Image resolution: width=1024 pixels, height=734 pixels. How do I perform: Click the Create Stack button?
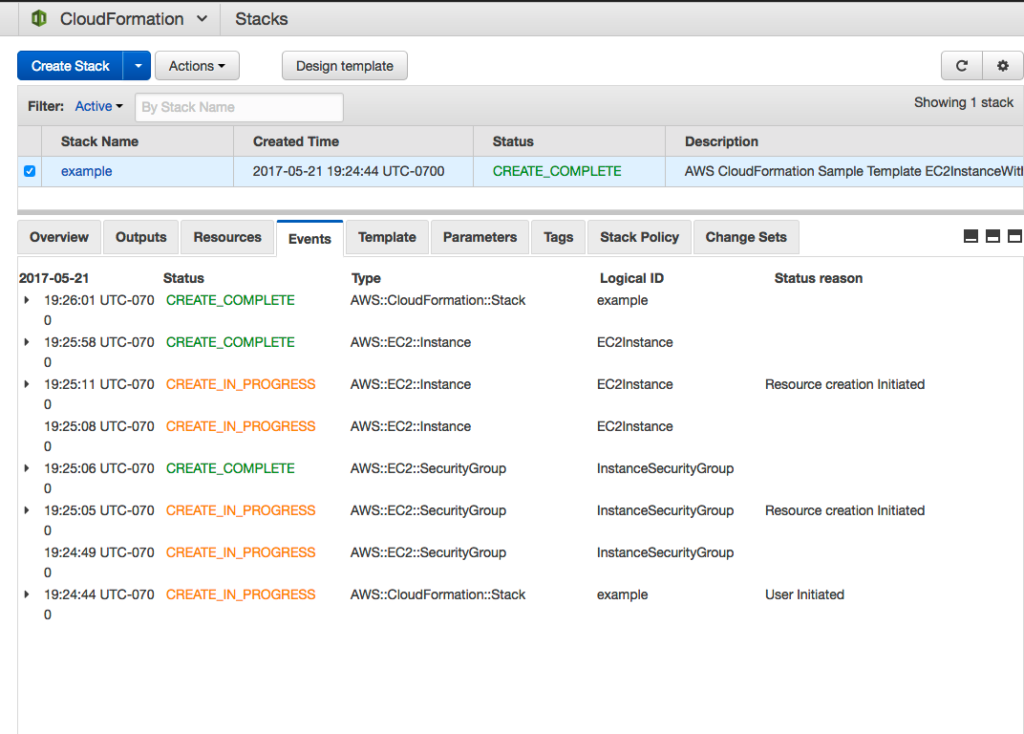tap(69, 65)
